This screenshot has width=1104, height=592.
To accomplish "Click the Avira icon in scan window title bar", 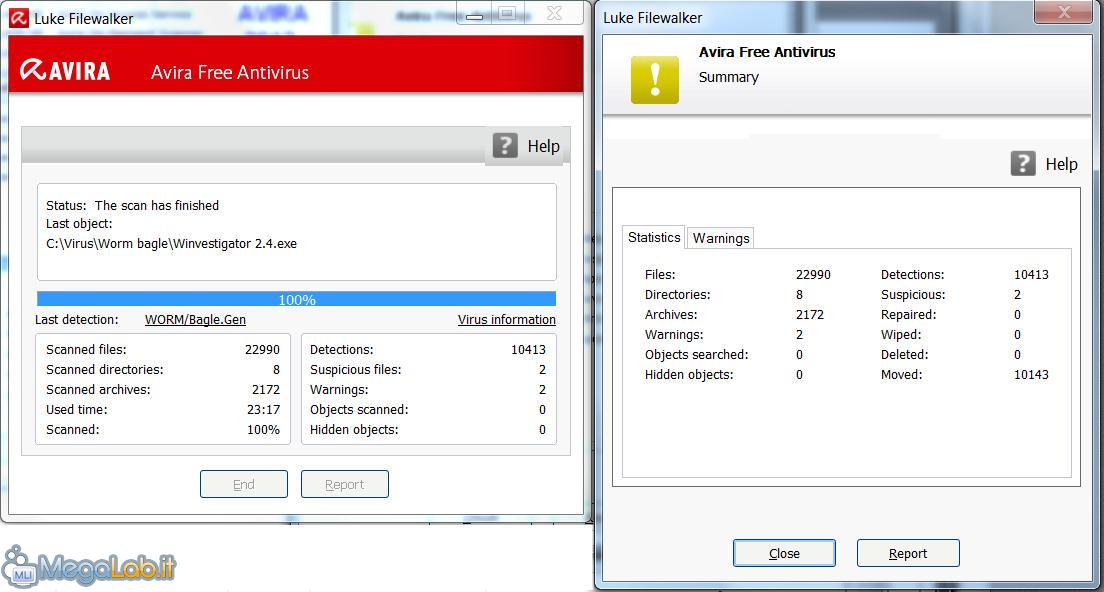I will point(18,18).
